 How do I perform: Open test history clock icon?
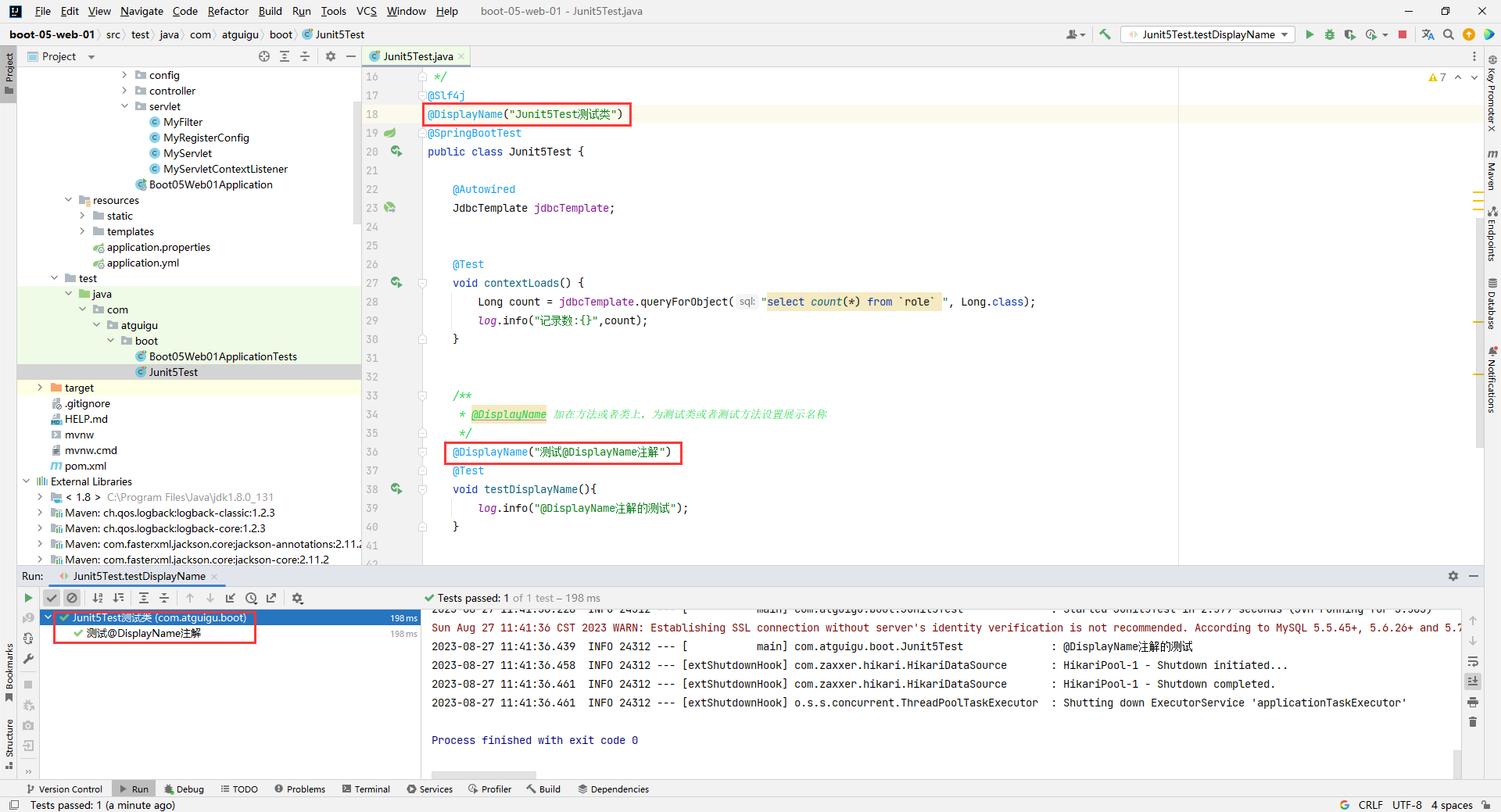[x=251, y=598]
